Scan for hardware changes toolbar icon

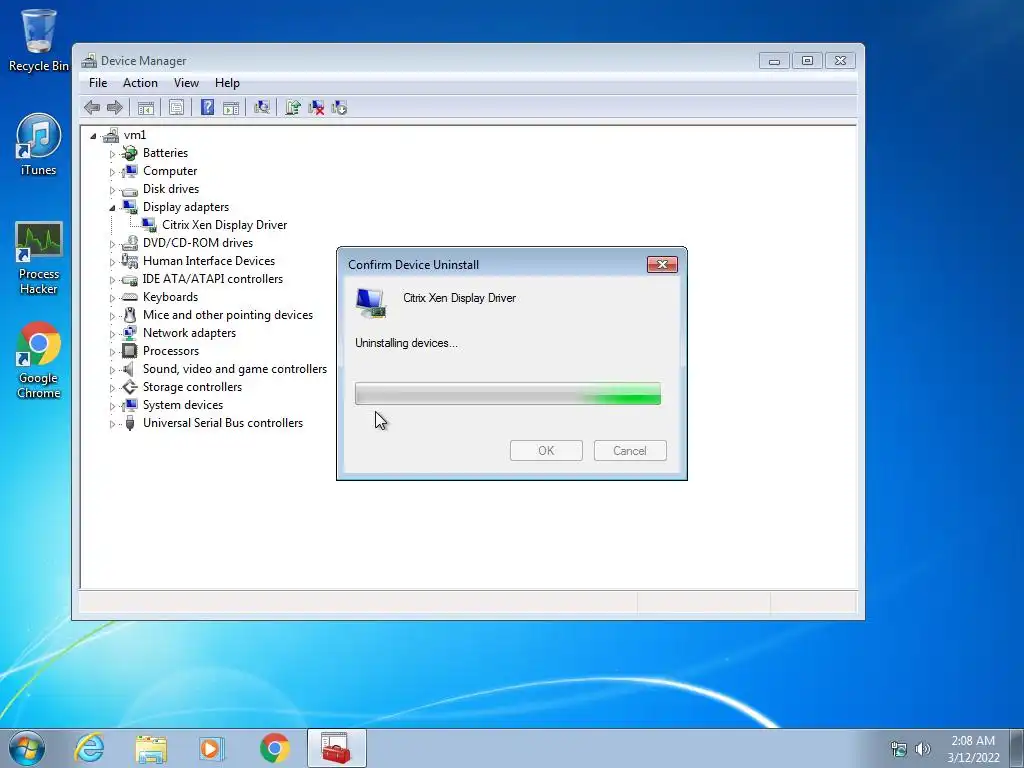tap(262, 107)
